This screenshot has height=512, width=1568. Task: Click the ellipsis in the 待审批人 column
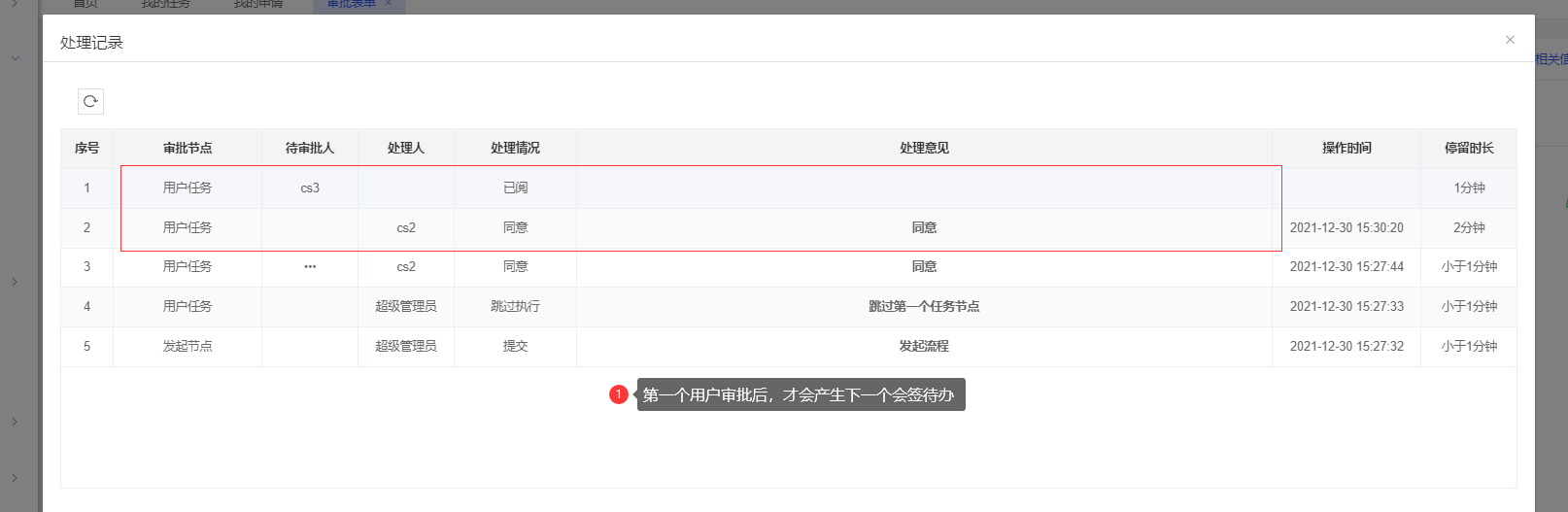click(x=310, y=266)
